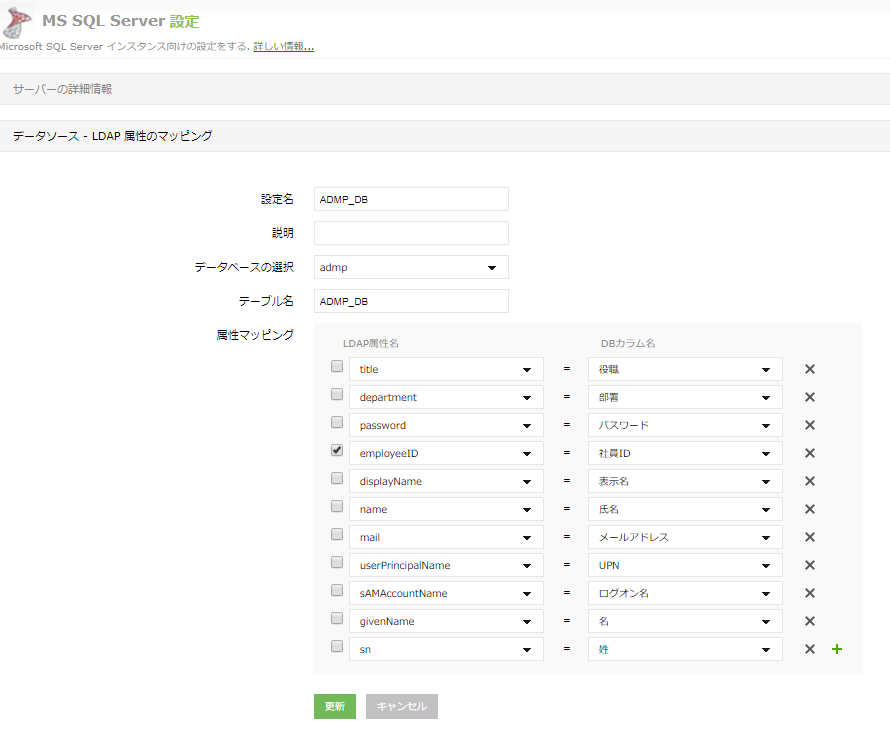890x738 pixels.
Task: Open the givenName LDAP attribute dropdown
Action: [x=446, y=621]
